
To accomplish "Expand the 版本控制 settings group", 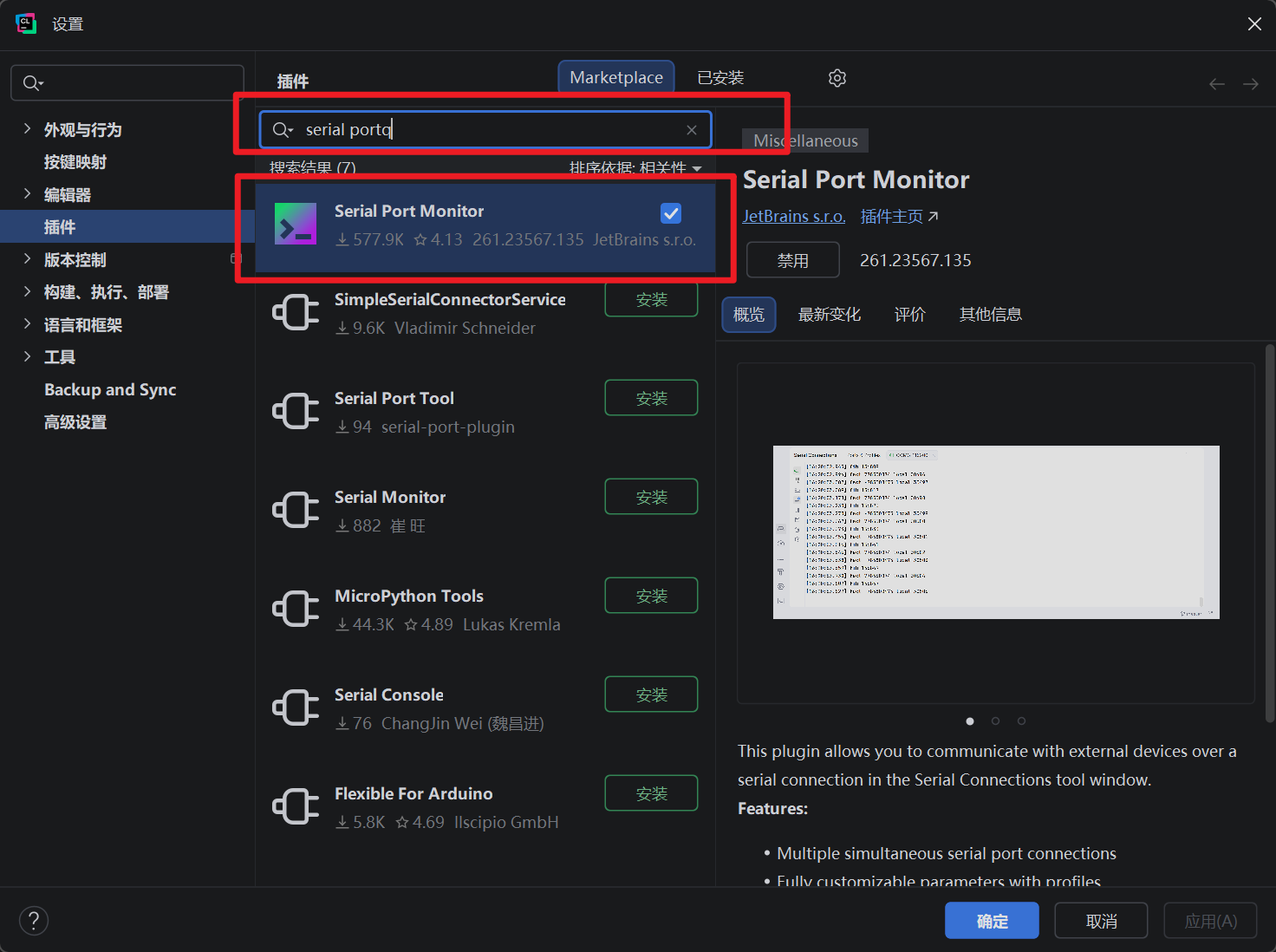I will tap(27, 259).
